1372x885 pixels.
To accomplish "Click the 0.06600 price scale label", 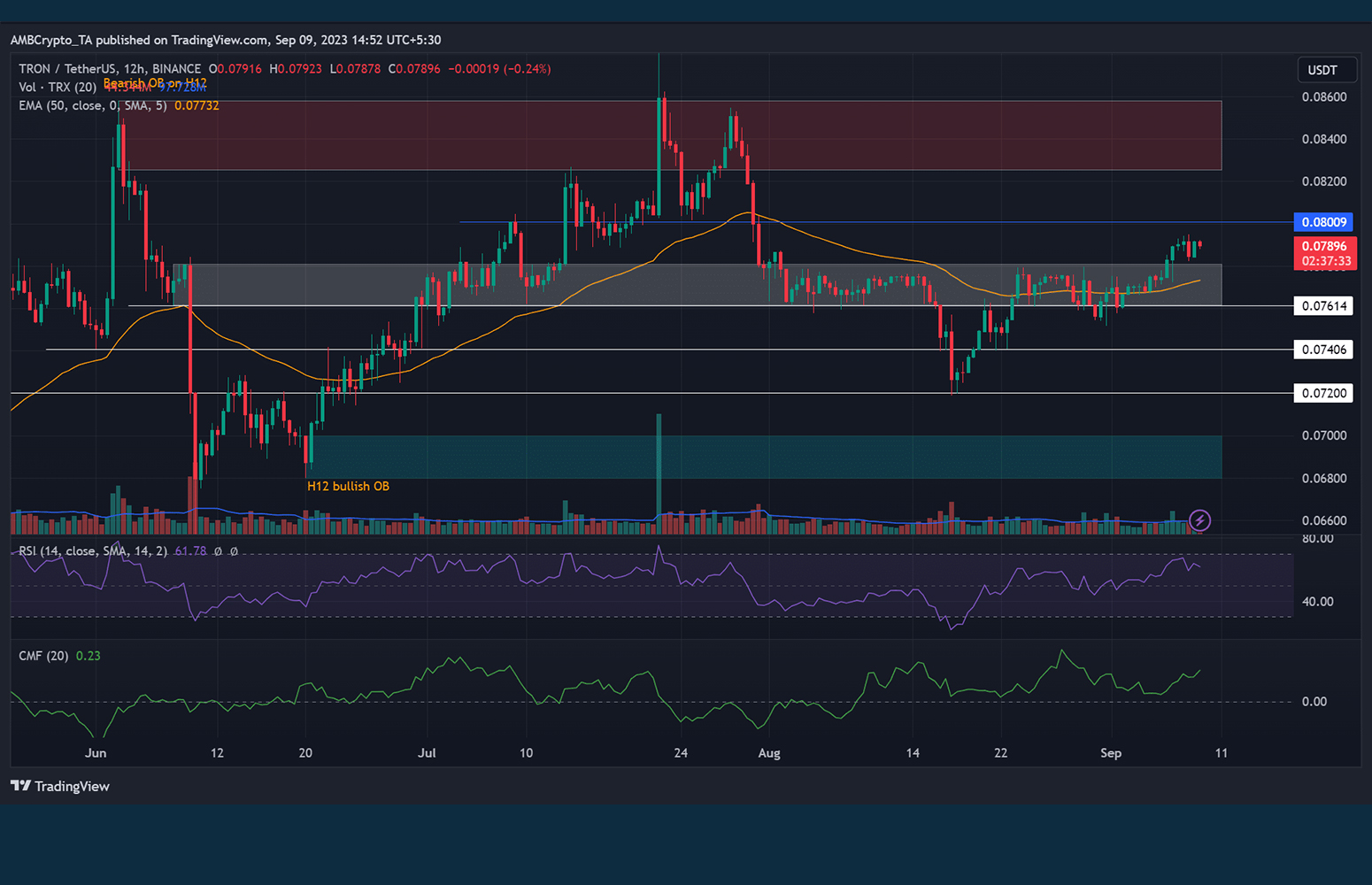I will tap(1324, 520).
